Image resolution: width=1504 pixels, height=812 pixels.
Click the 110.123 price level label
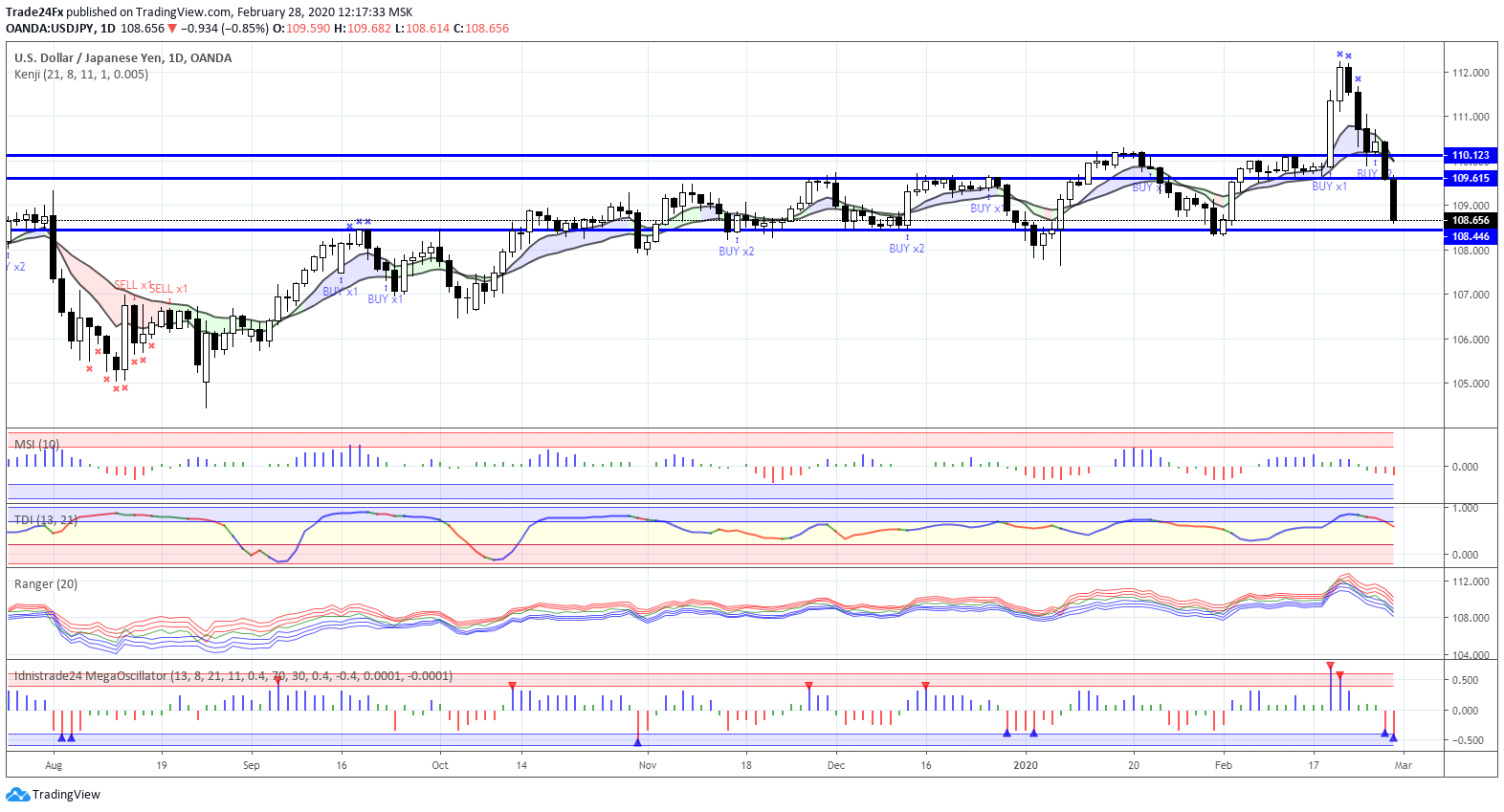1470,155
